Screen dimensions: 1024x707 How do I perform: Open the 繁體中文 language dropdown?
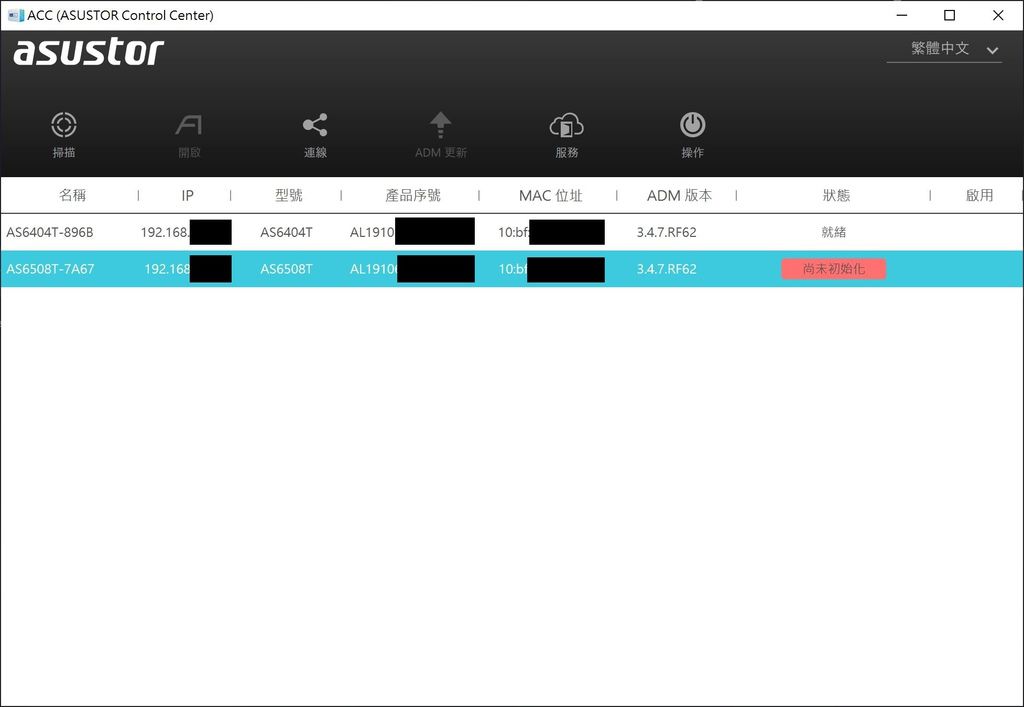[944, 49]
